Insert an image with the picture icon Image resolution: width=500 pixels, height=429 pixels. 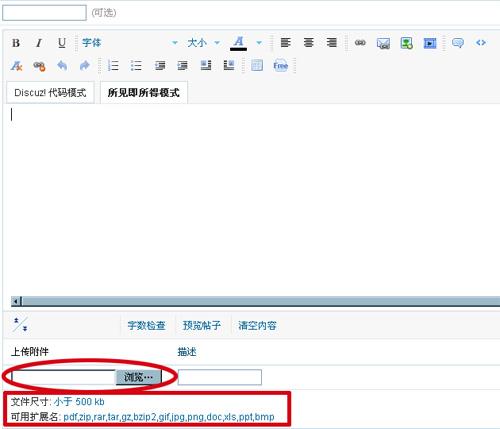[407, 43]
